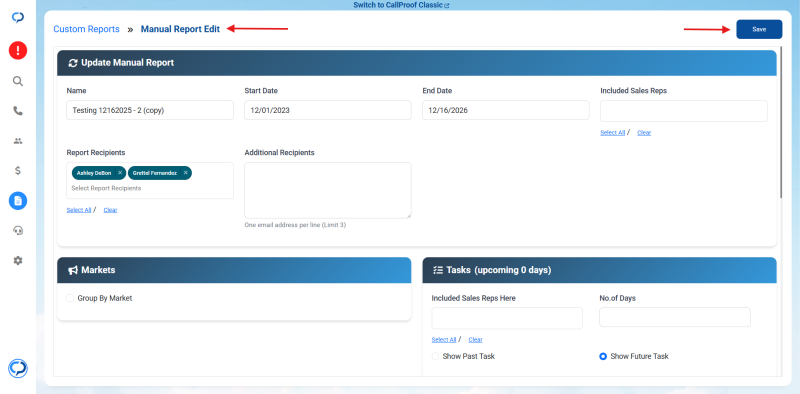This screenshot has width=800, height=394.
Task: Click Select All under Included Sales Reps Here
Action: [x=444, y=340]
